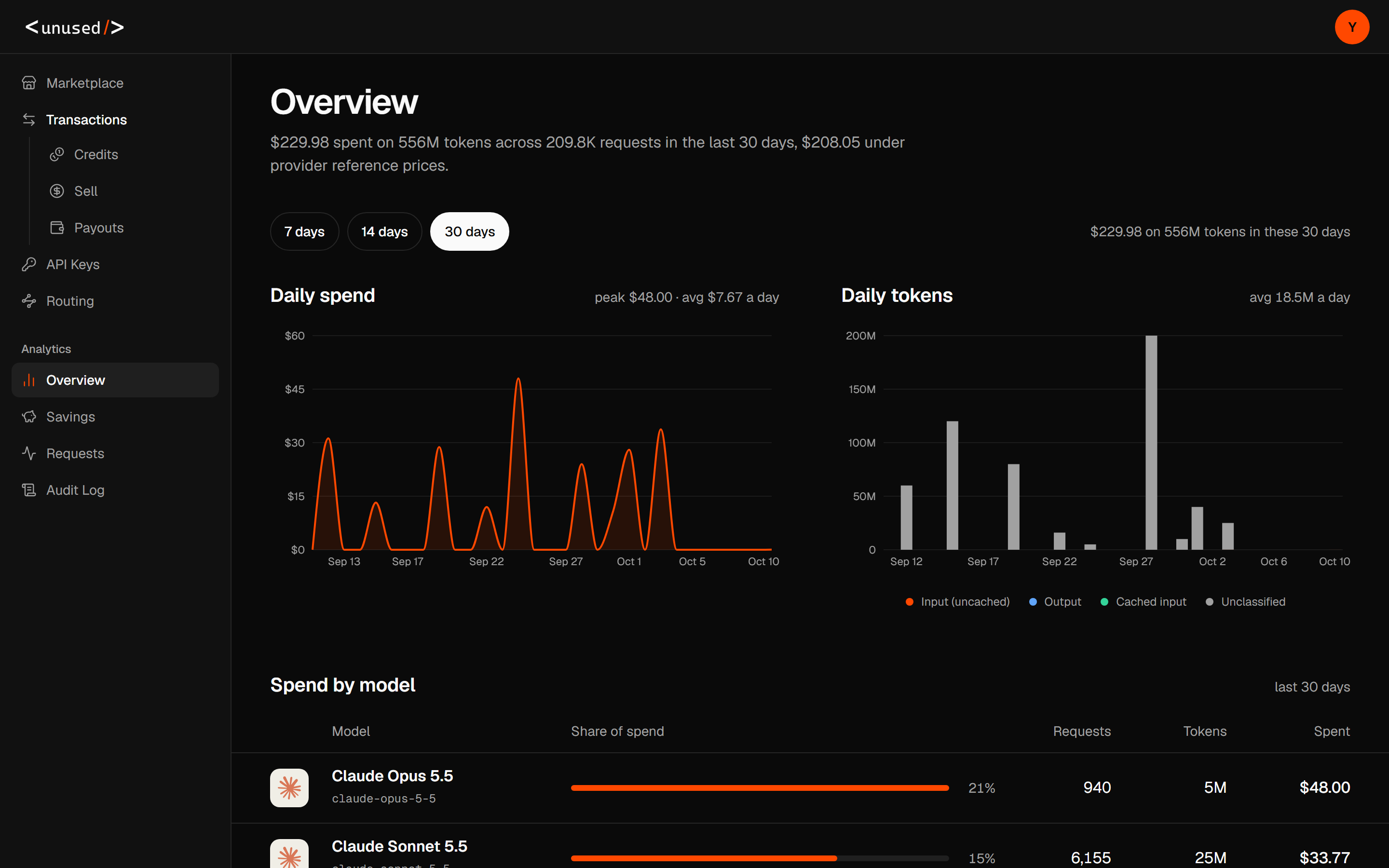Viewport: 1389px width, 868px height.
Task: Toggle Cached input legend series
Action: point(1144,602)
